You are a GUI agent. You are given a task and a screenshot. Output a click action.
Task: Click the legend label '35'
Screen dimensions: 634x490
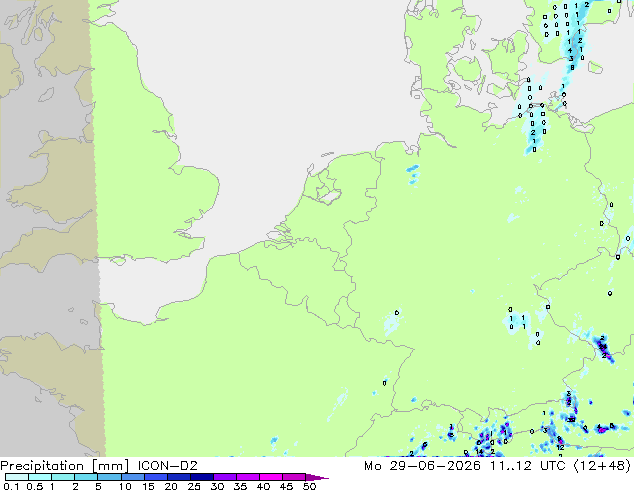[x=240, y=486]
